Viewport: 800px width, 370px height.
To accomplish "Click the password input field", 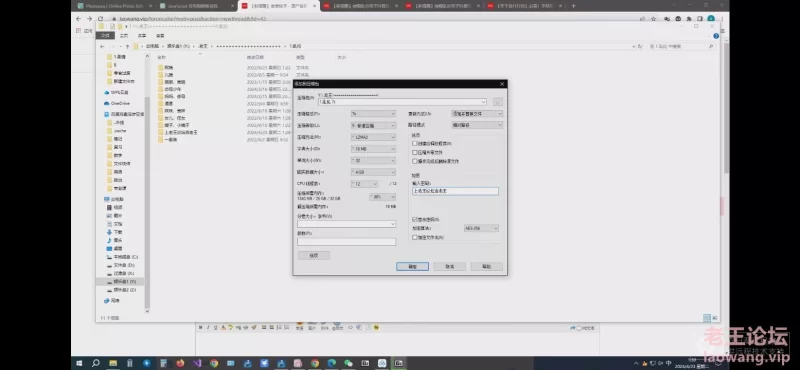I will pyautogui.click(x=455, y=191).
